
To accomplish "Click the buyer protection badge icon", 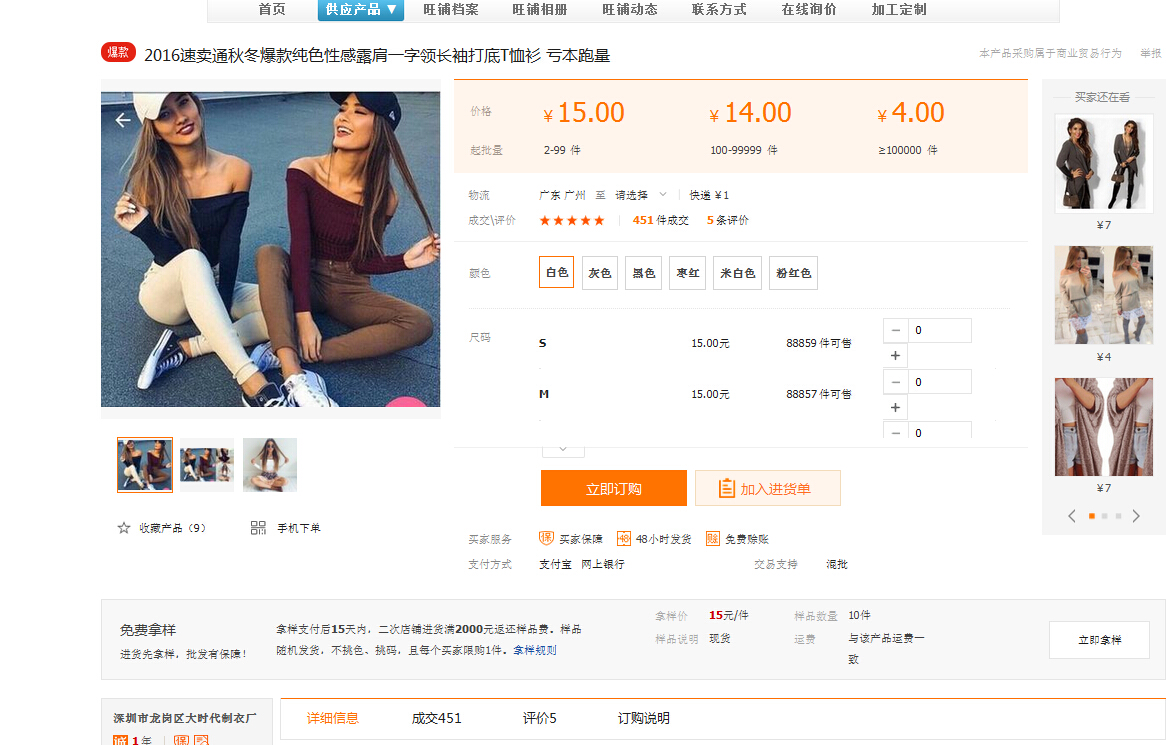I will point(546,539).
